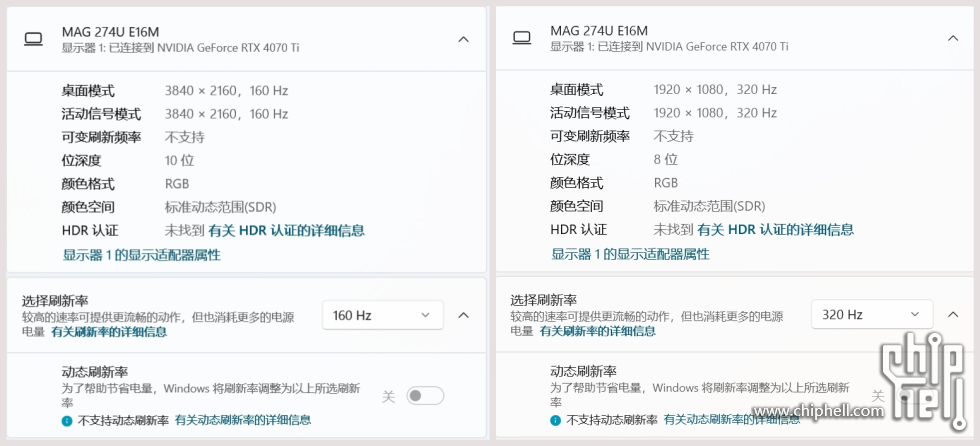
Task: Open 显示器 1 的显示适配器属性 in the 320 Hz panel
Action: (630, 254)
